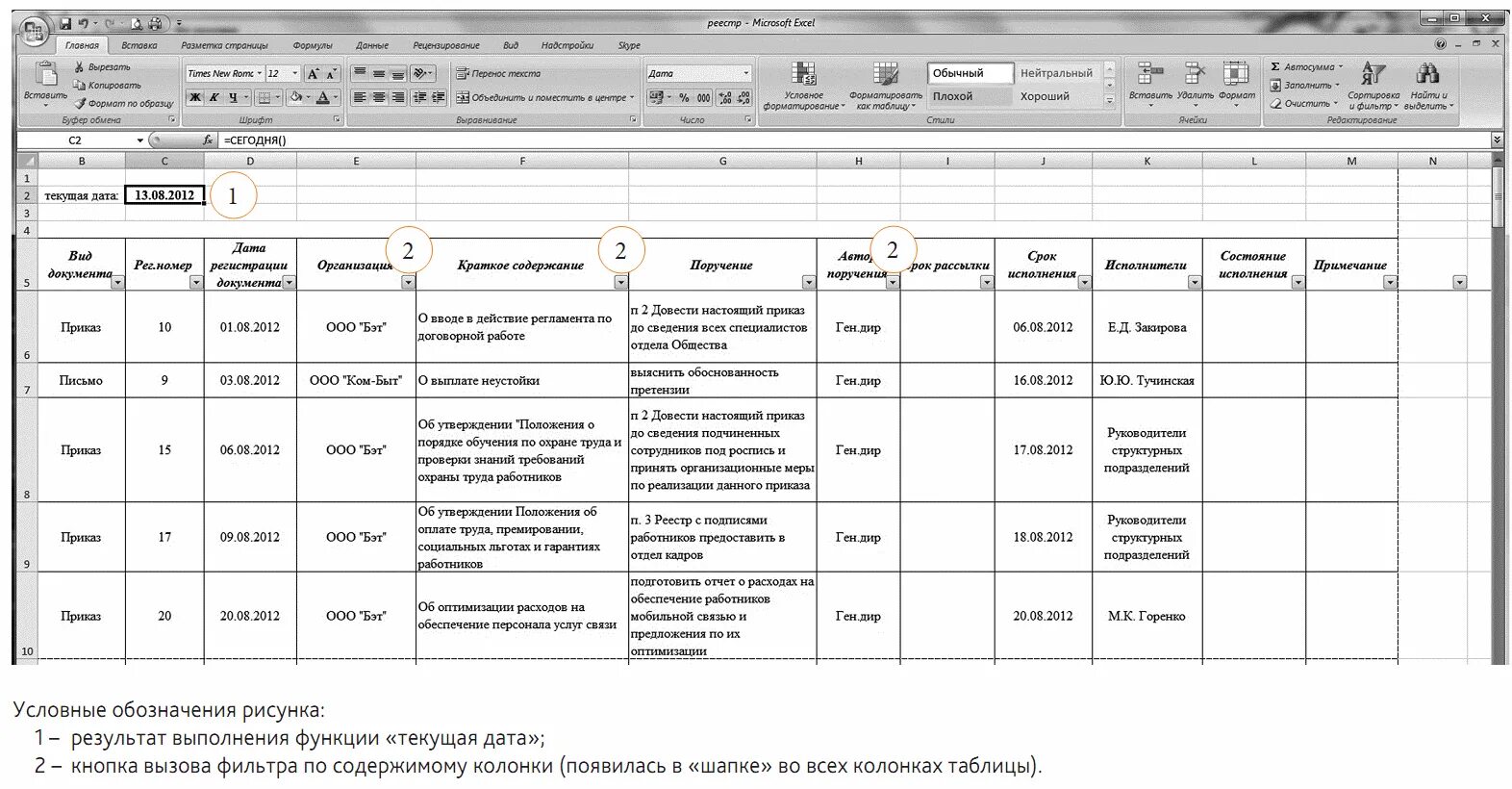
Task: Open the Заполнить fill menu
Action: click(1304, 85)
